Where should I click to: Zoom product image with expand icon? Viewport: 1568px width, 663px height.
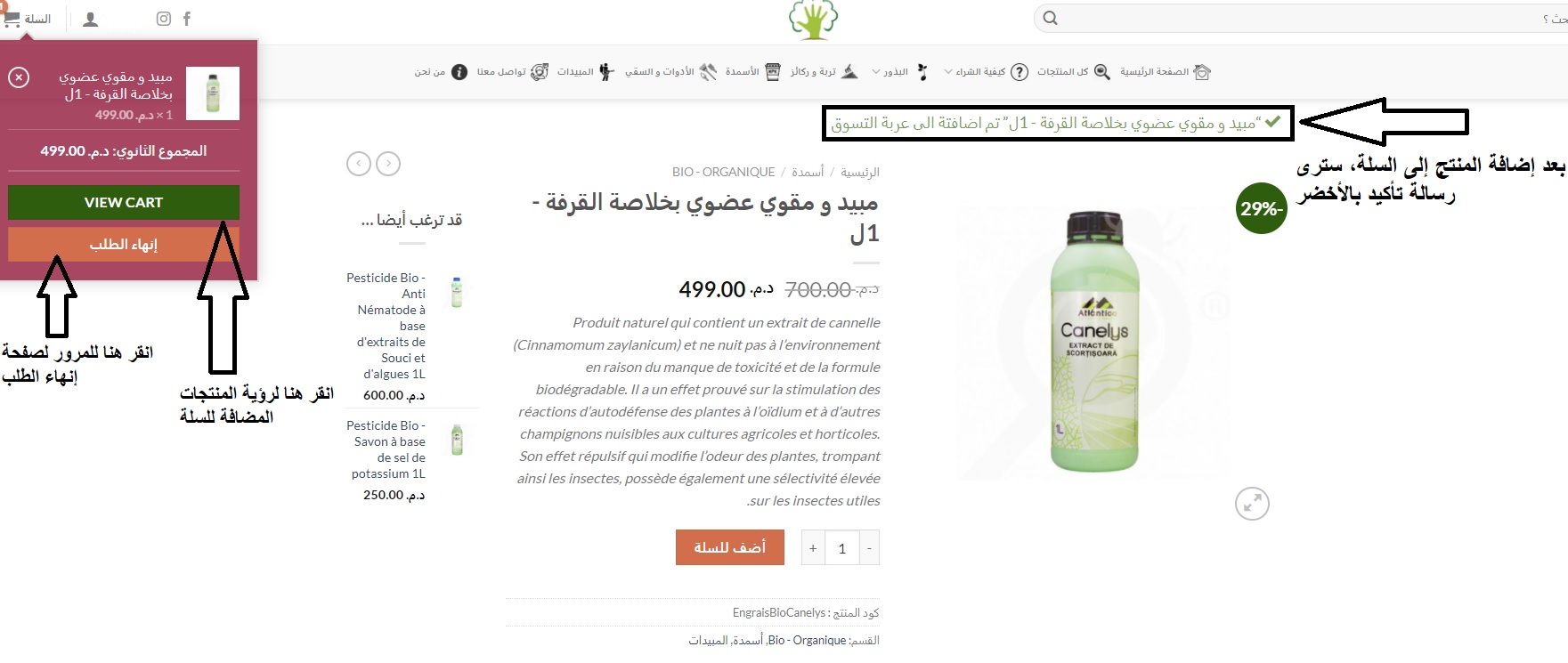click(1252, 504)
